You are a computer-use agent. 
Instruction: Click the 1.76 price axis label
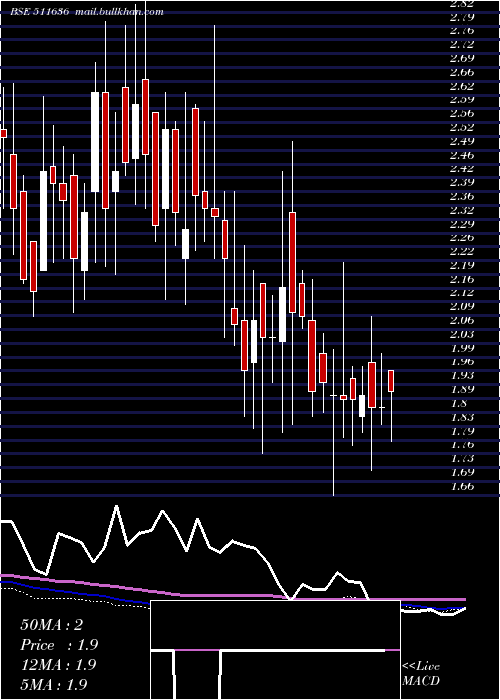click(462, 445)
